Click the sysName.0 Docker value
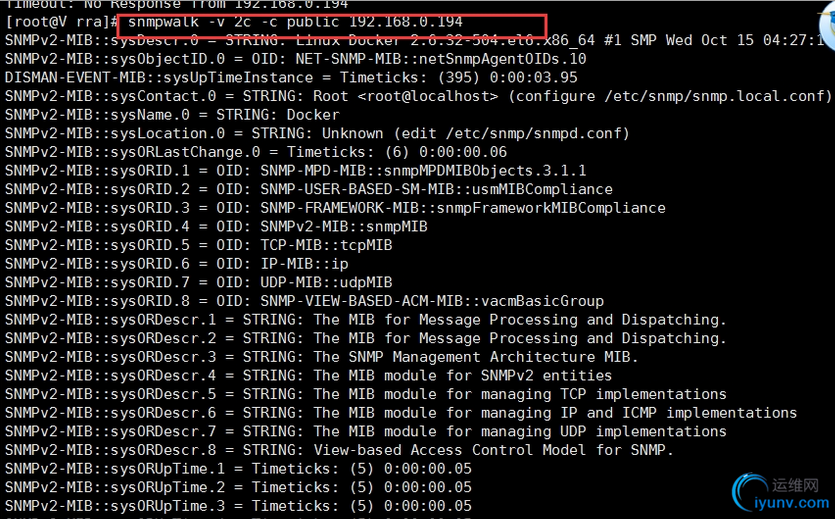Image resolution: width=835 pixels, height=519 pixels. [313, 115]
